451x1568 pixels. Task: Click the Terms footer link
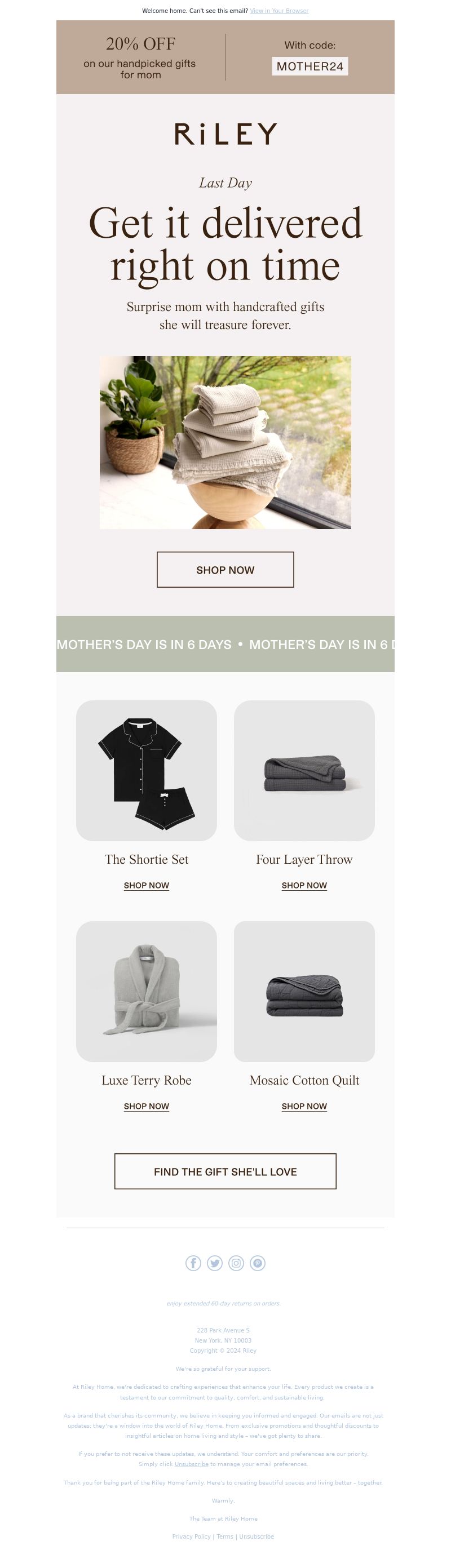click(225, 1536)
